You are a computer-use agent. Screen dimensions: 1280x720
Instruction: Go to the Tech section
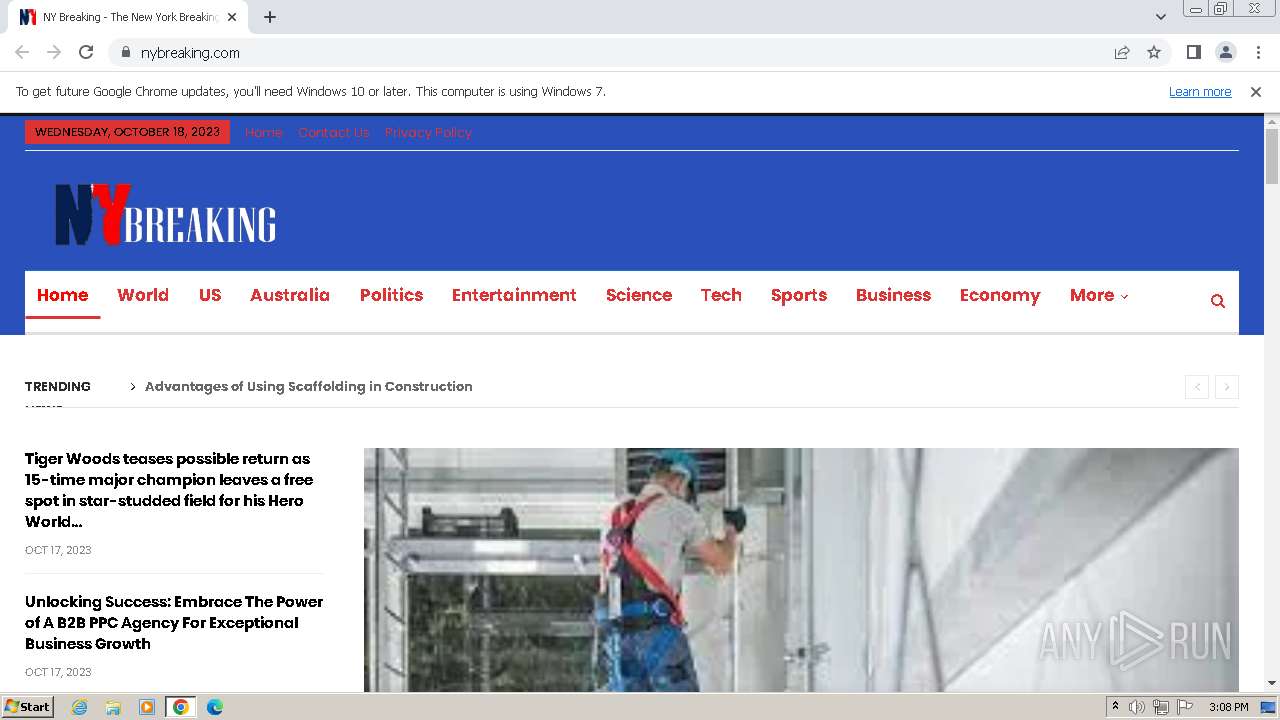point(721,295)
